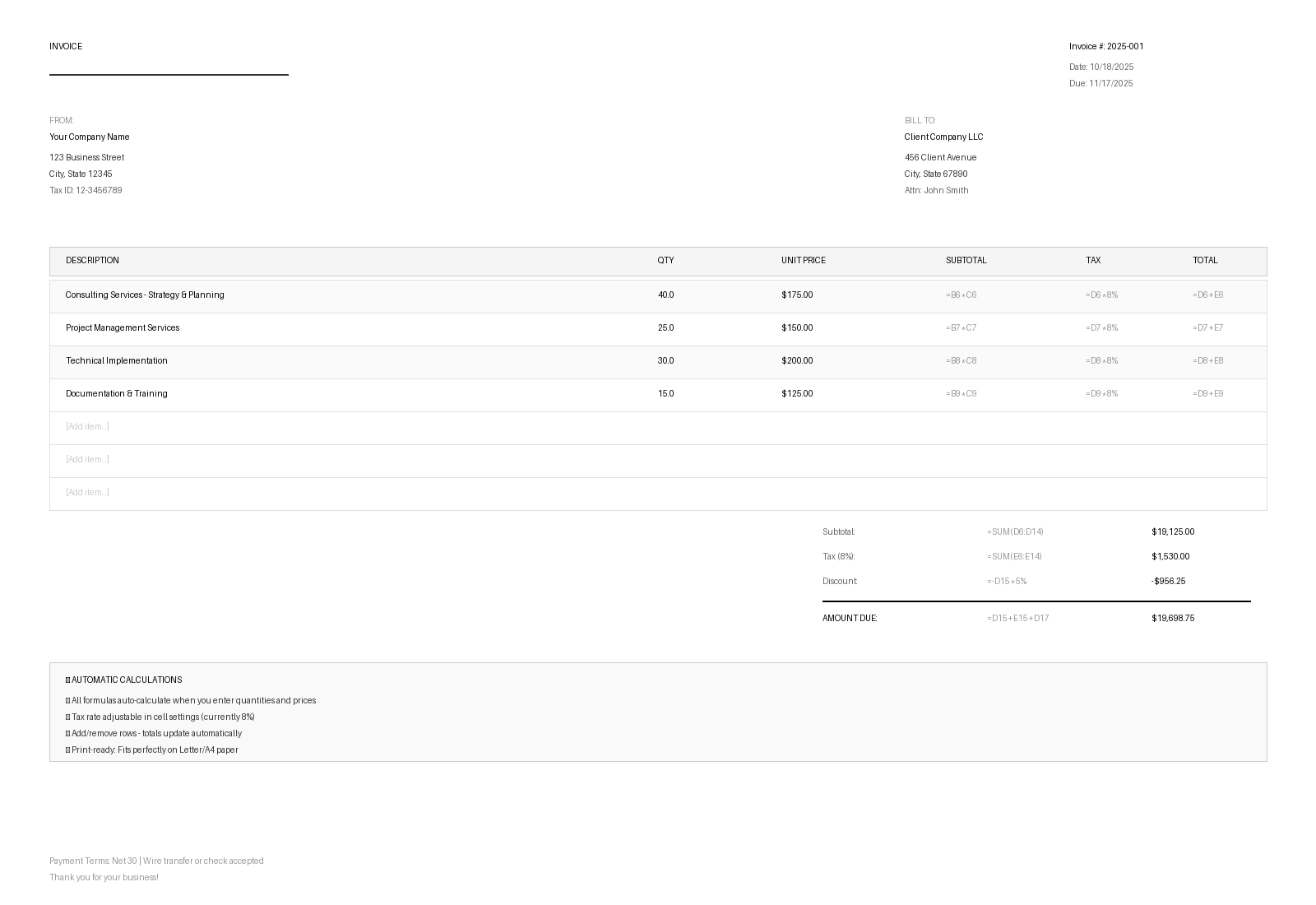The height and width of the screenshot is (905, 1316).
Task: Click the Payment Terms footer text
Action: click(156, 861)
